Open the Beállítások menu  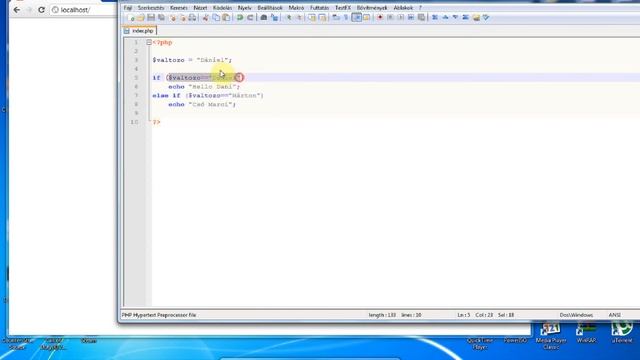[x=270, y=8]
